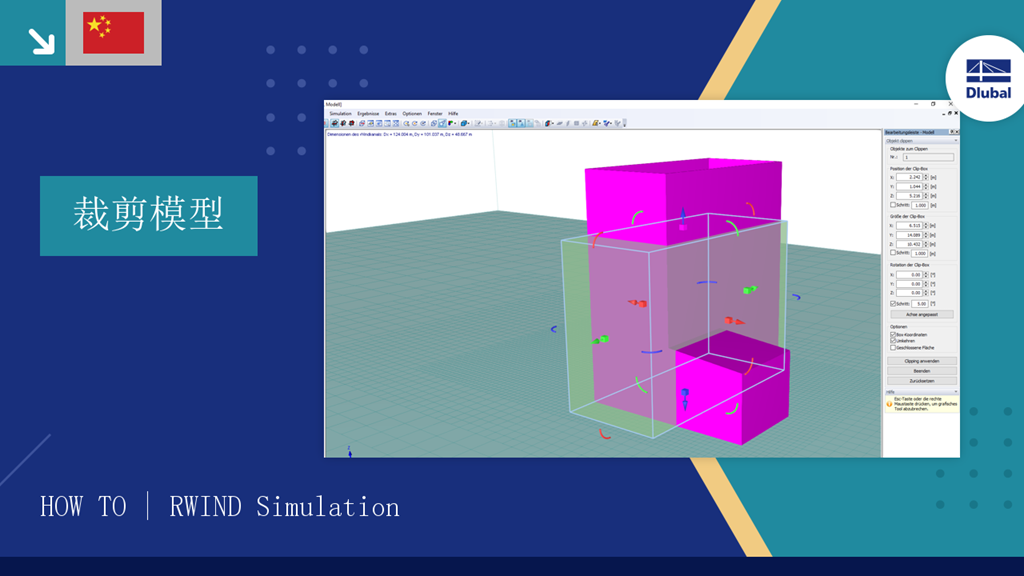Viewport: 1024px width, 576px height.
Task: Click the red-green-blue display colors toolbar icon
Action: point(451,123)
